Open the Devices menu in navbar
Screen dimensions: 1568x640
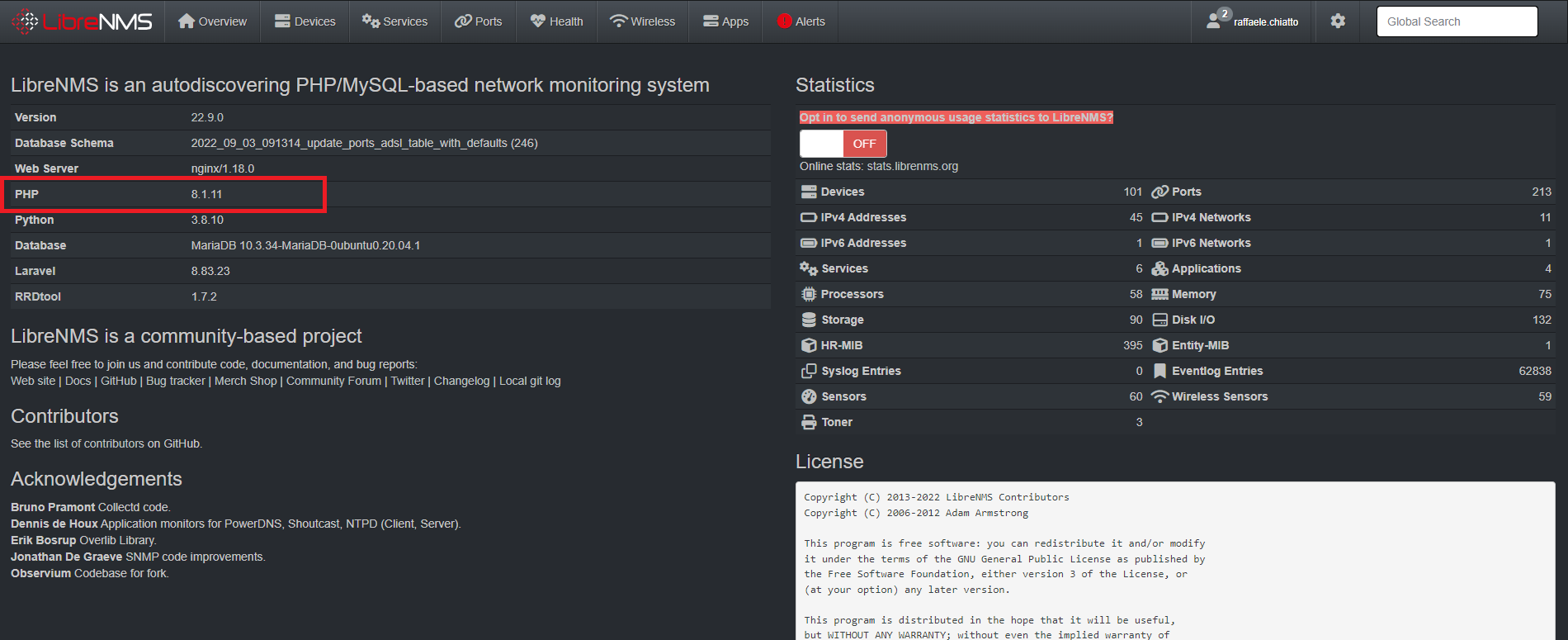tap(305, 21)
